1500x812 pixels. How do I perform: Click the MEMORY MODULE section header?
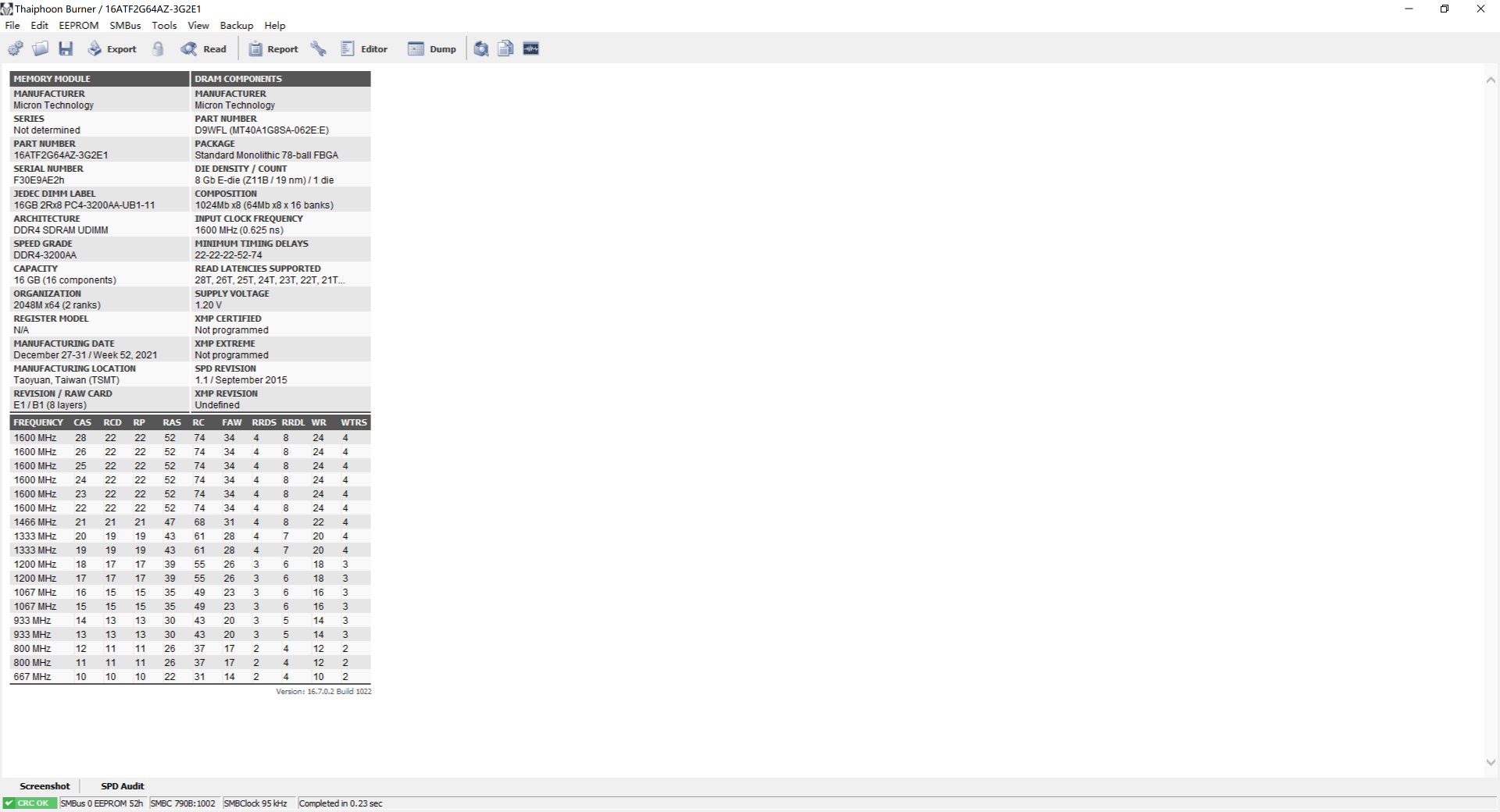click(99, 79)
